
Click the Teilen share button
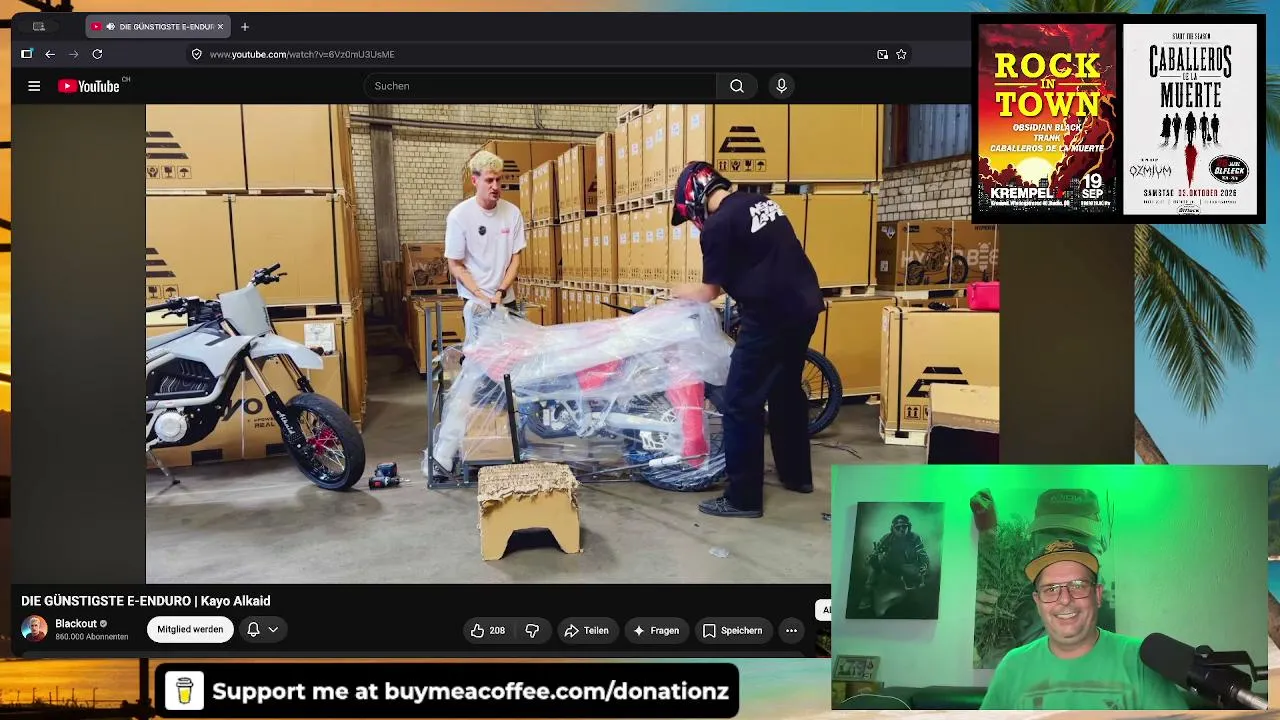point(586,630)
